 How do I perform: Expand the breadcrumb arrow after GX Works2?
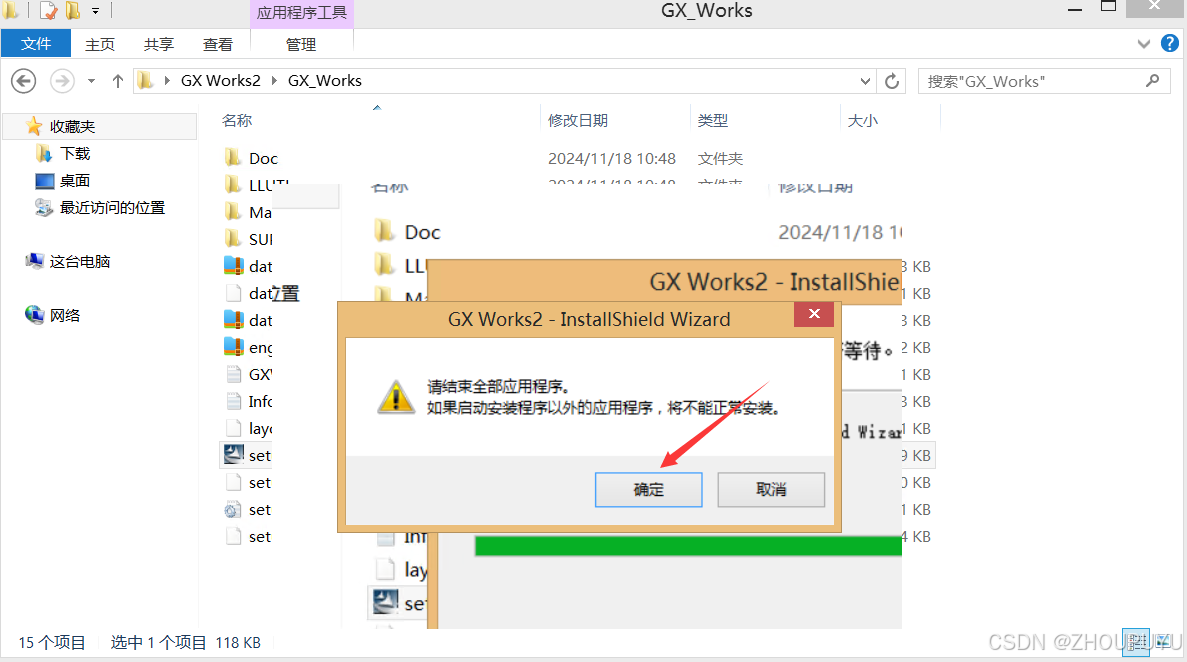(274, 80)
